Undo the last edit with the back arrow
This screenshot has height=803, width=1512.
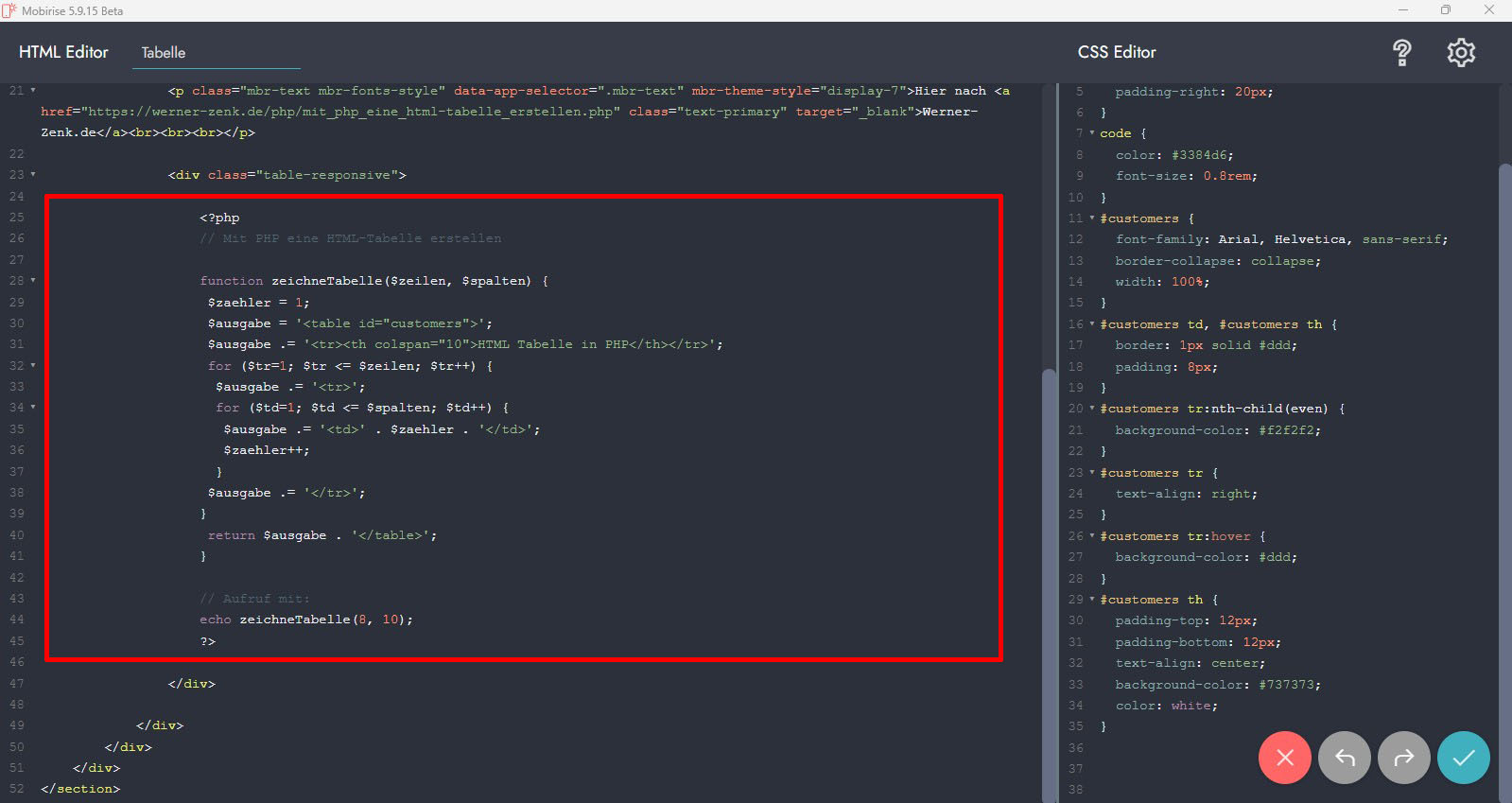click(1345, 758)
